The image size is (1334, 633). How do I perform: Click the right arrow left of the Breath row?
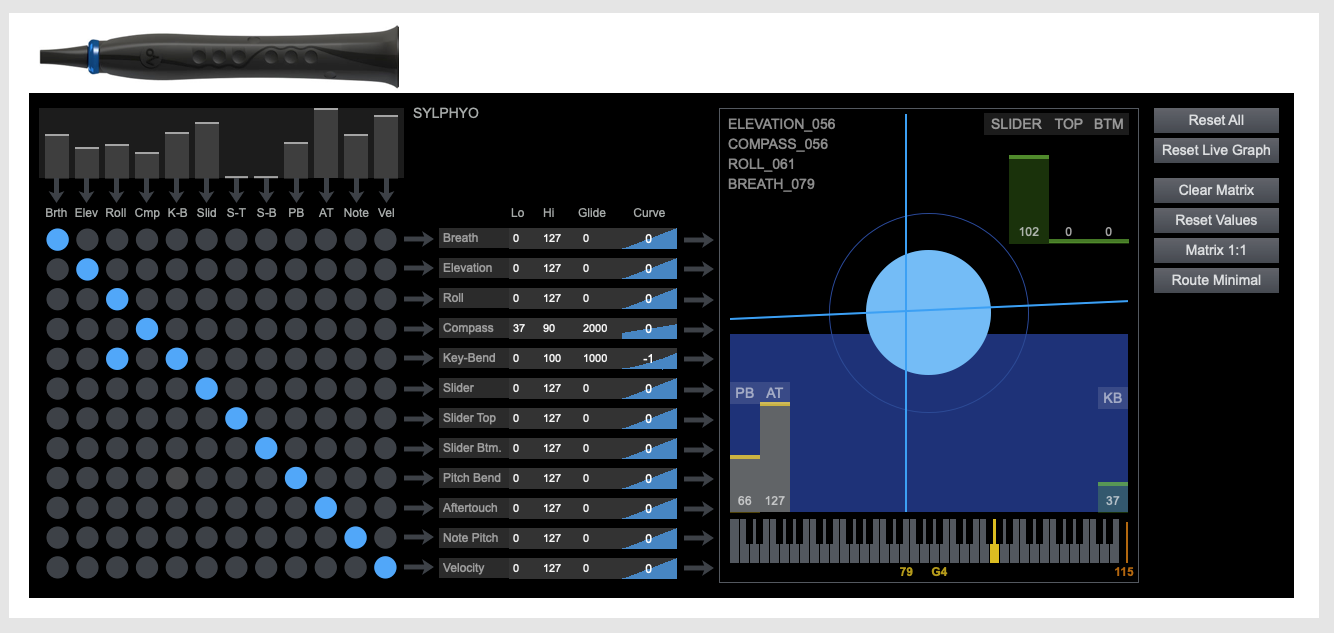(x=417, y=239)
